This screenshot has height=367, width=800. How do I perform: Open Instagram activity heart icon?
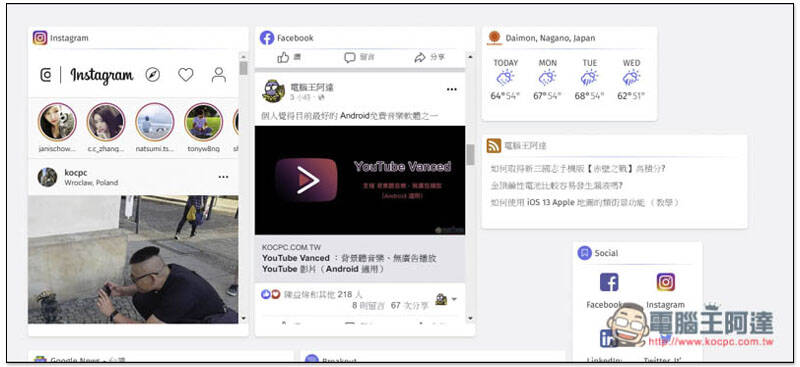point(186,75)
